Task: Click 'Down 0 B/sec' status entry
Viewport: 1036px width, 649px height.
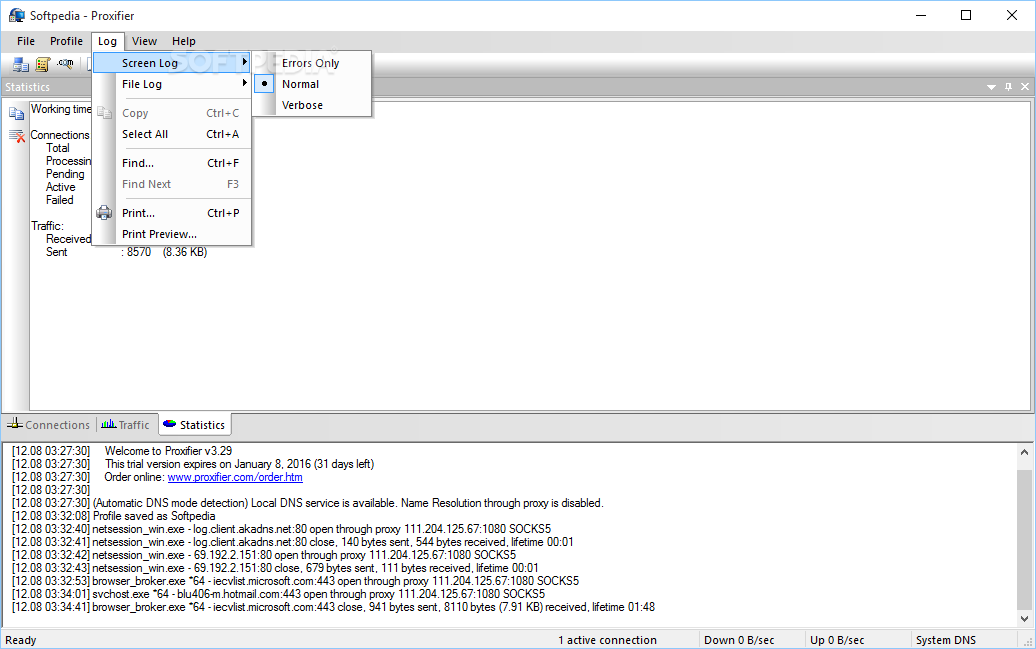Action: (x=739, y=640)
